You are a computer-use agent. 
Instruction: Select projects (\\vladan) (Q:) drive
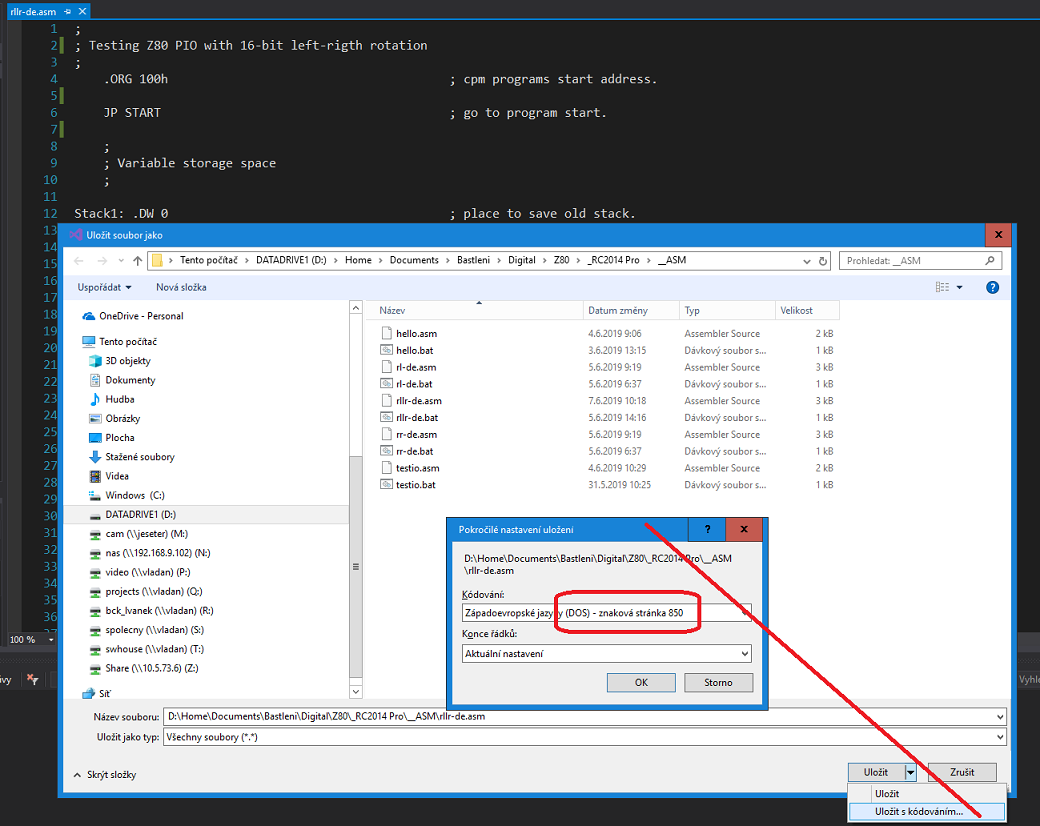pos(153,592)
